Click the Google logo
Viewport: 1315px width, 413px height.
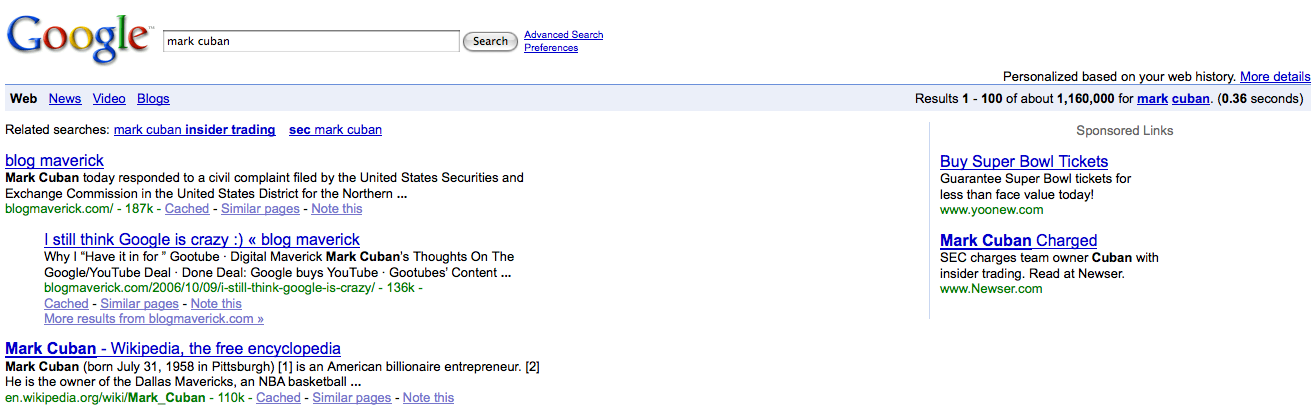pos(78,40)
